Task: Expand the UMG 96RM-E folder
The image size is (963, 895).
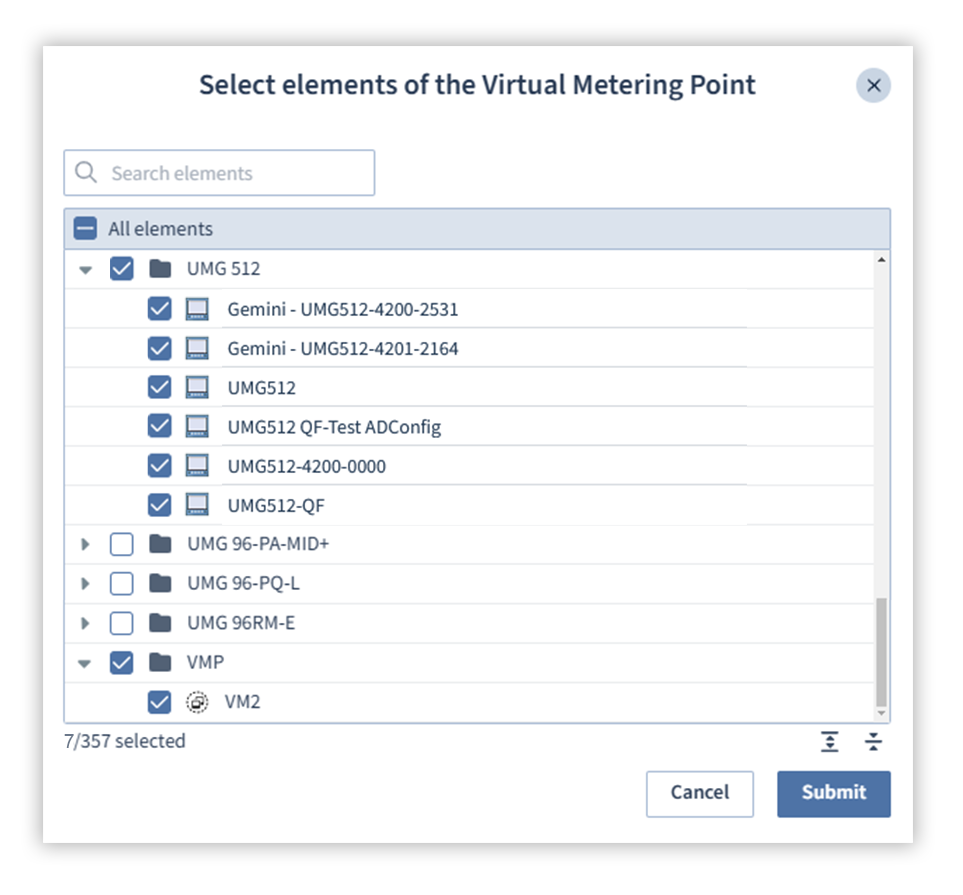Action: coord(86,623)
